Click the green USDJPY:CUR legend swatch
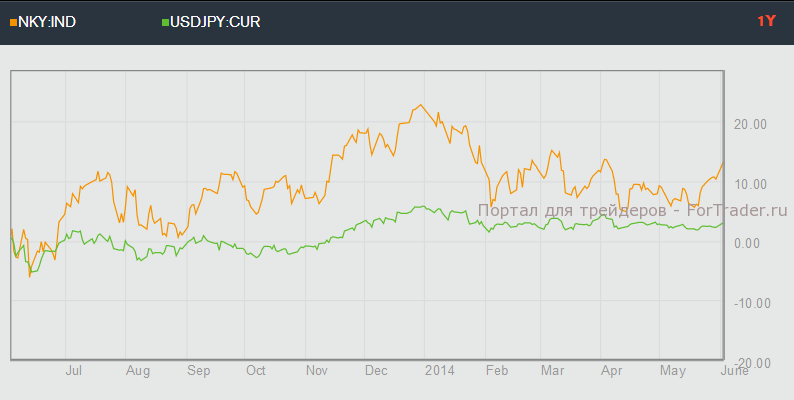 165,22
